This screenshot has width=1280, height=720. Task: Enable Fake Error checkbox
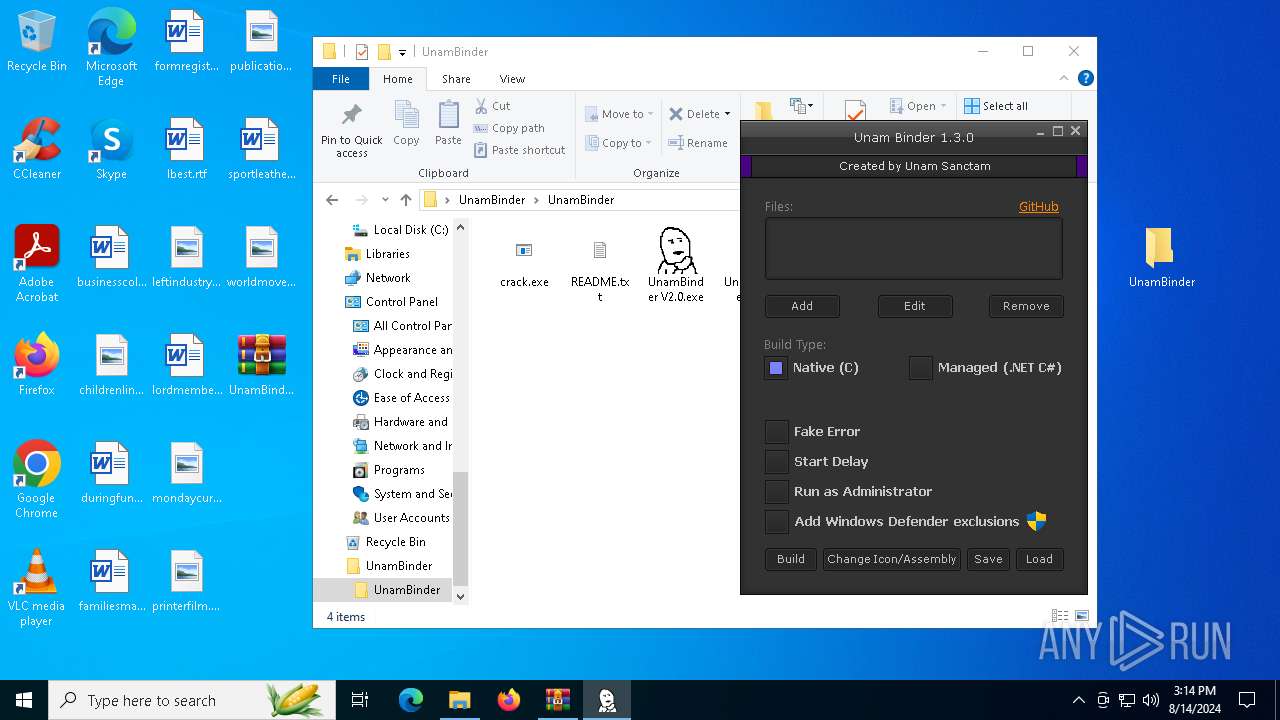point(776,432)
